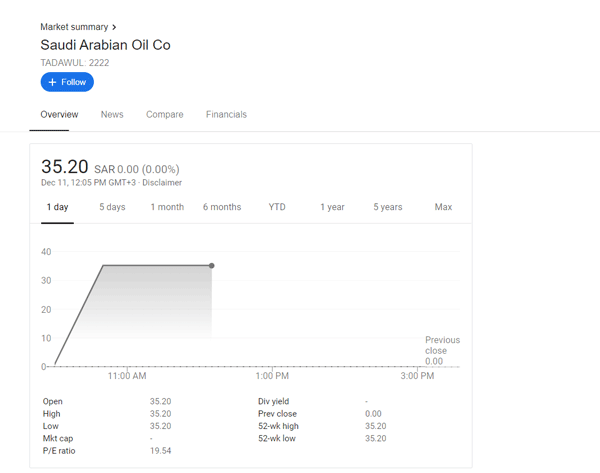Switch to the News tab
Image resolution: width=600 pixels, height=473 pixels.
point(112,115)
